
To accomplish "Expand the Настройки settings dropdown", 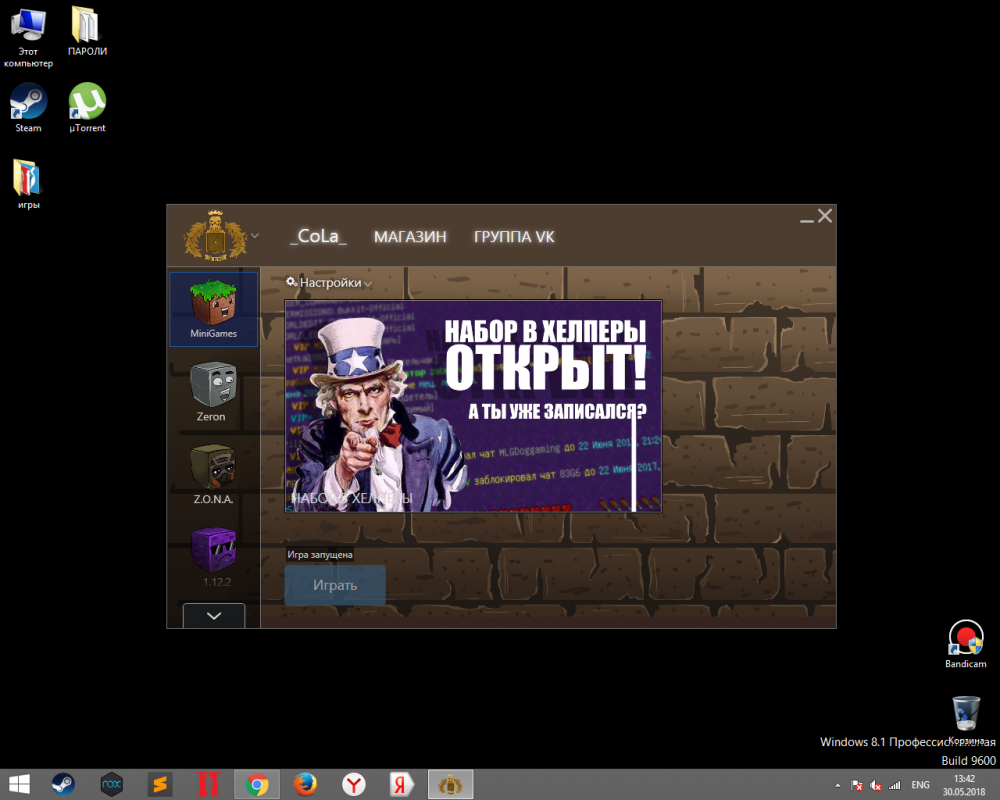I will tap(329, 283).
